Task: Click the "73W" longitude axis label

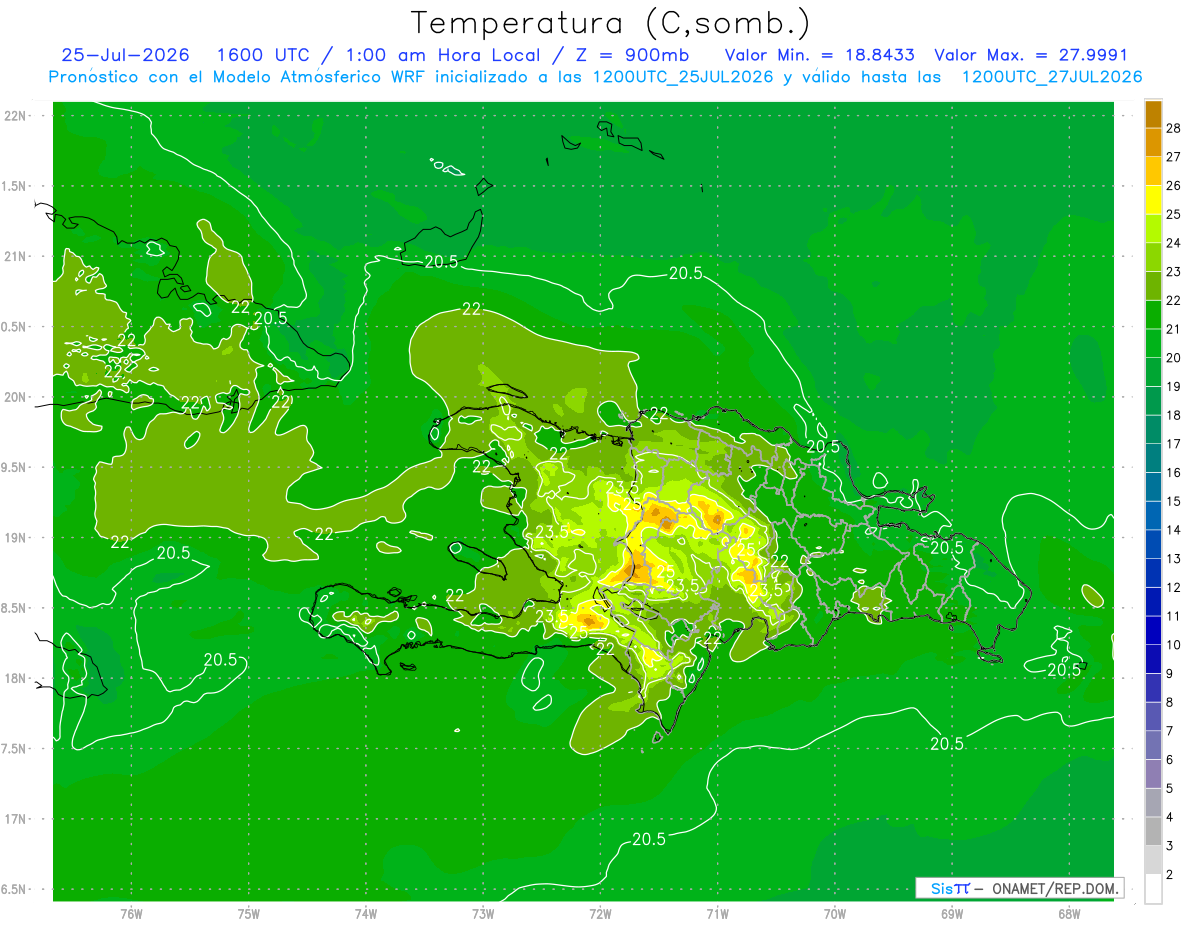Action: (x=483, y=914)
